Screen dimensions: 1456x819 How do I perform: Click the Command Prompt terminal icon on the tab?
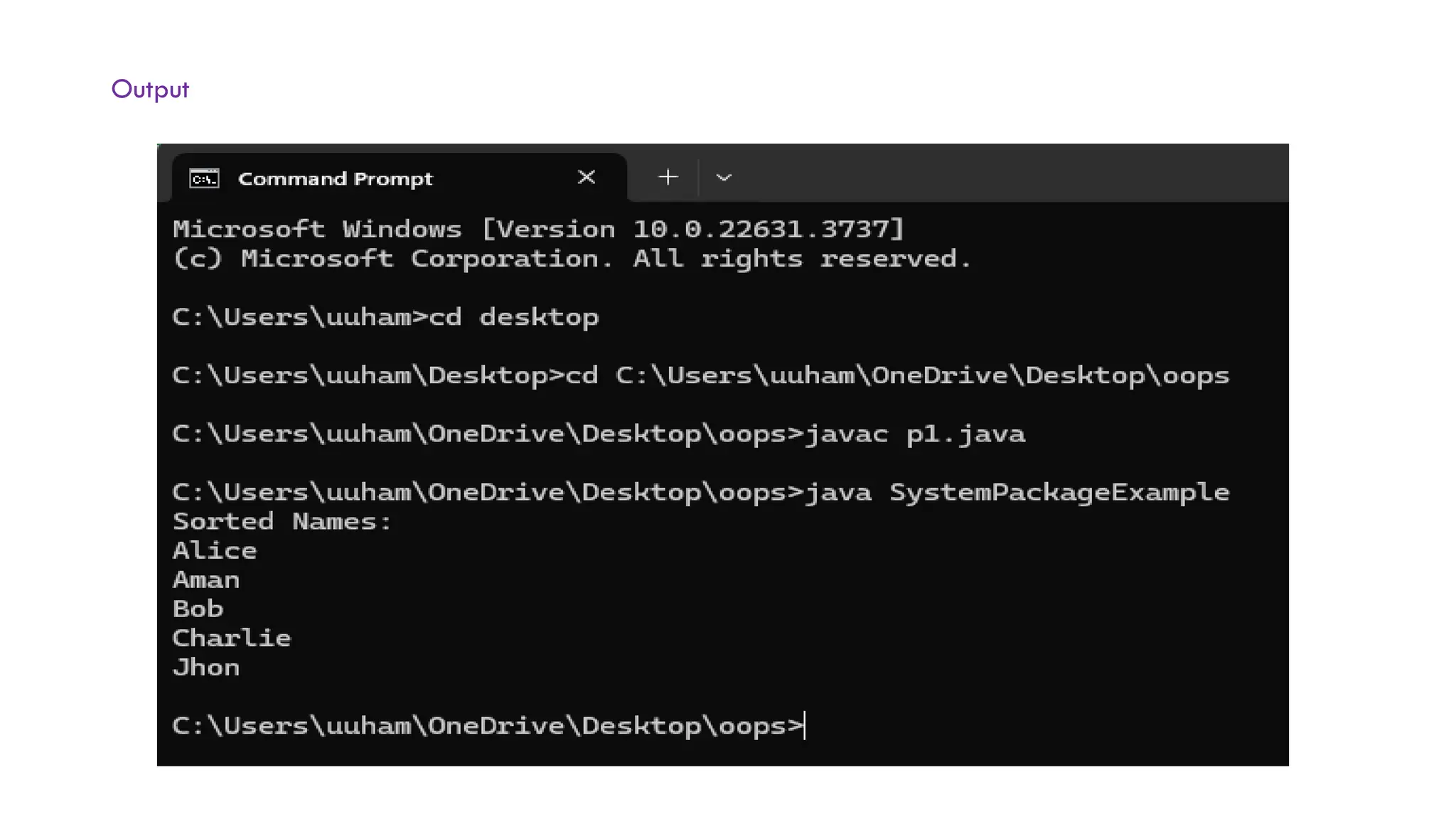pos(205,178)
